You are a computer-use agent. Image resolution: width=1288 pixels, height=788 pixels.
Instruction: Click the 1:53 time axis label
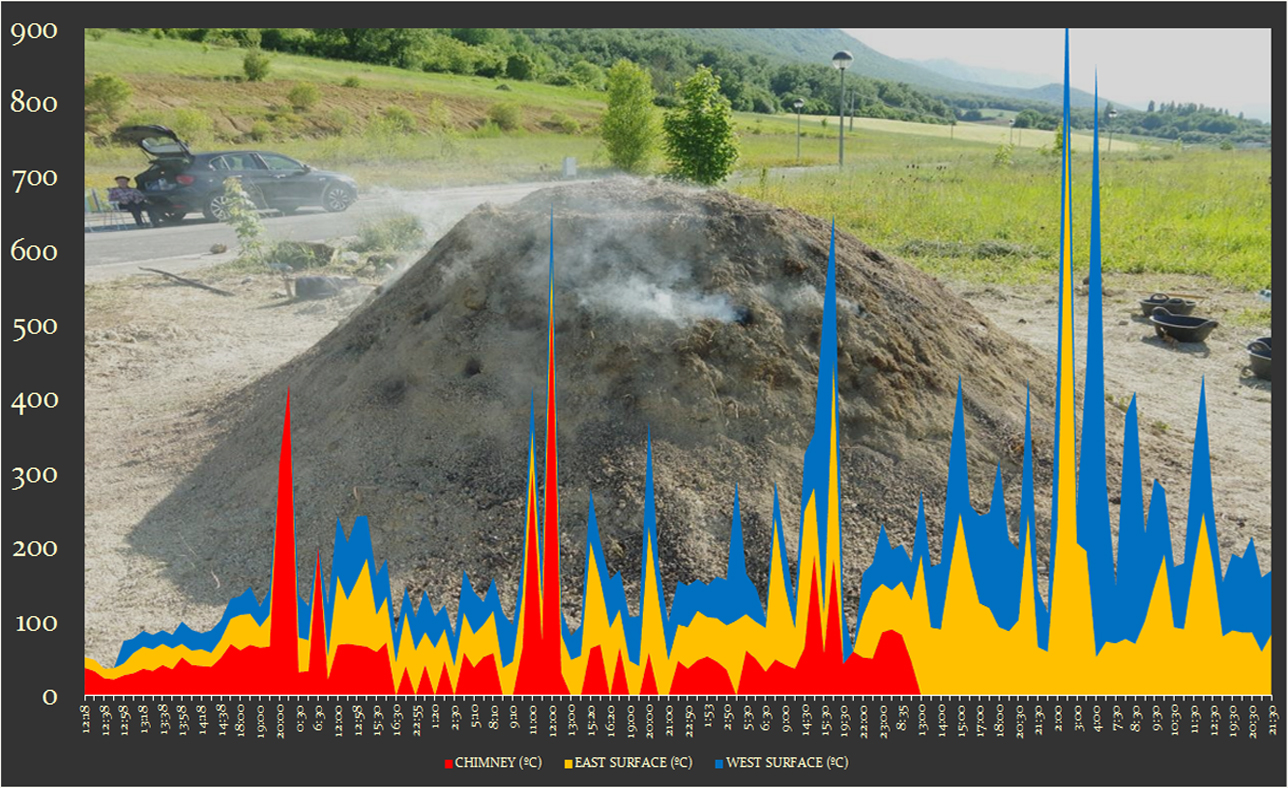[708, 720]
